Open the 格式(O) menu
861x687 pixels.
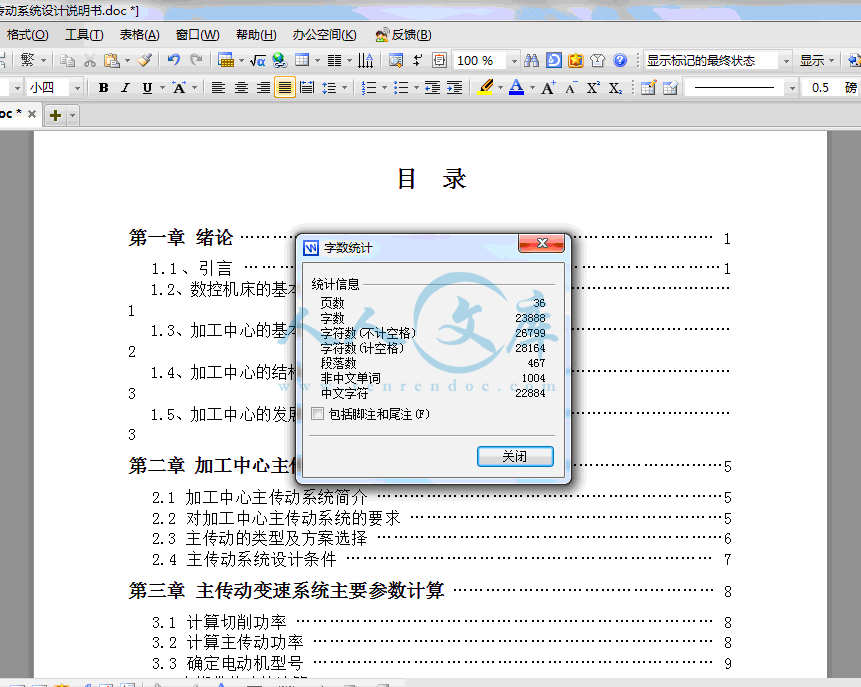pos(27,35)
